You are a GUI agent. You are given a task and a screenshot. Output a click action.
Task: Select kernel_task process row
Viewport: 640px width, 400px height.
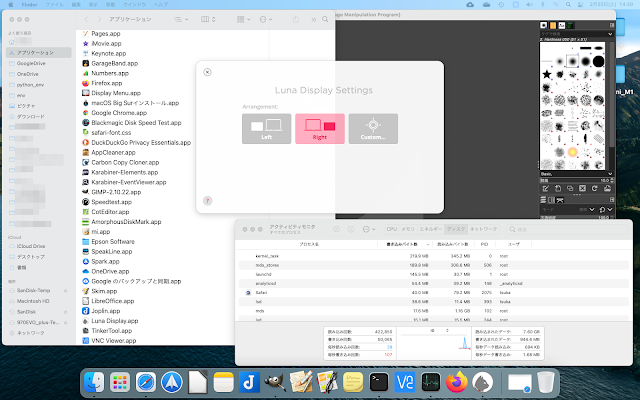click(x=432, y=256)
